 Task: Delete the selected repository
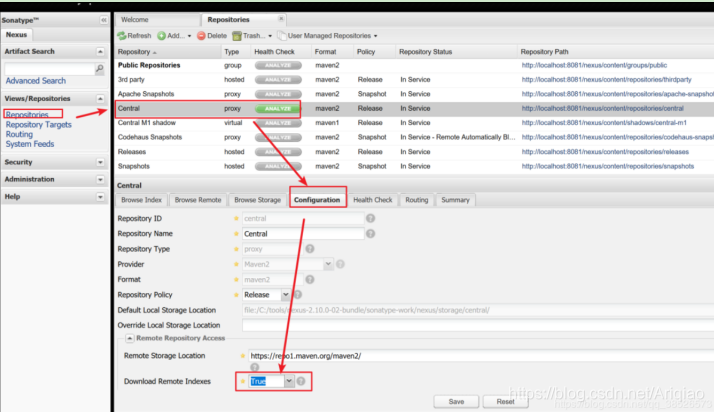(x=212, y=36)
